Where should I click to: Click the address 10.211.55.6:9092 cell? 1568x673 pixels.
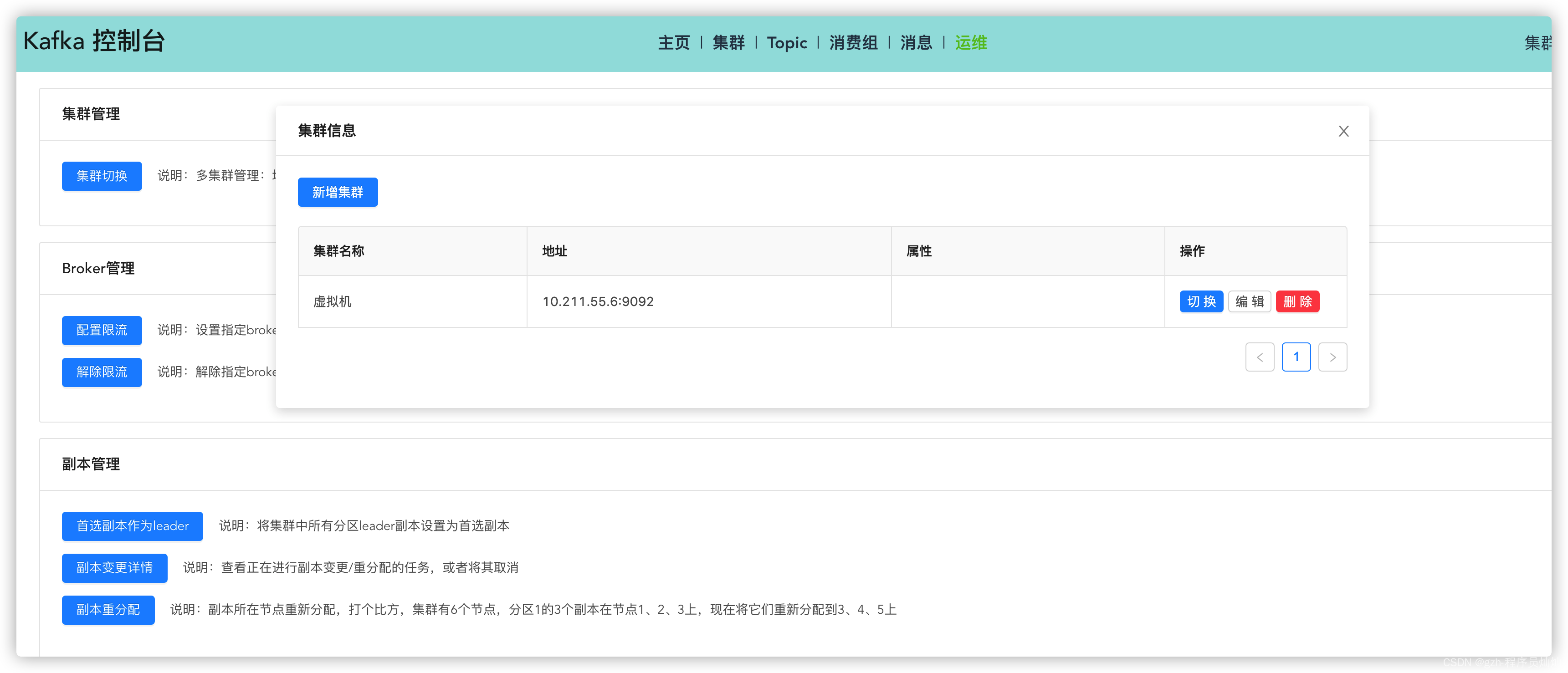pos(708,301)
